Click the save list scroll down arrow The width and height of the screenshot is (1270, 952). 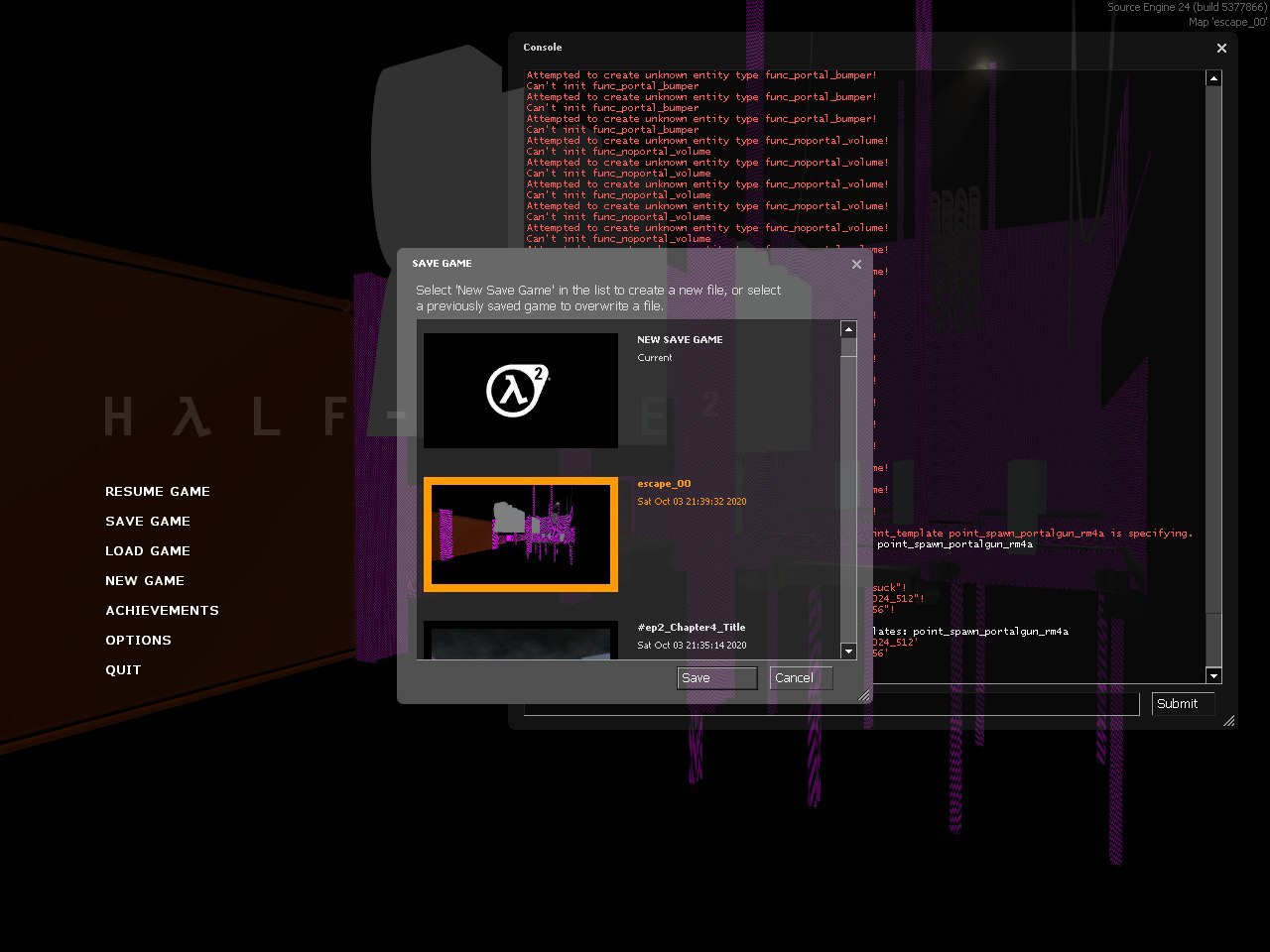pos(848,652)
